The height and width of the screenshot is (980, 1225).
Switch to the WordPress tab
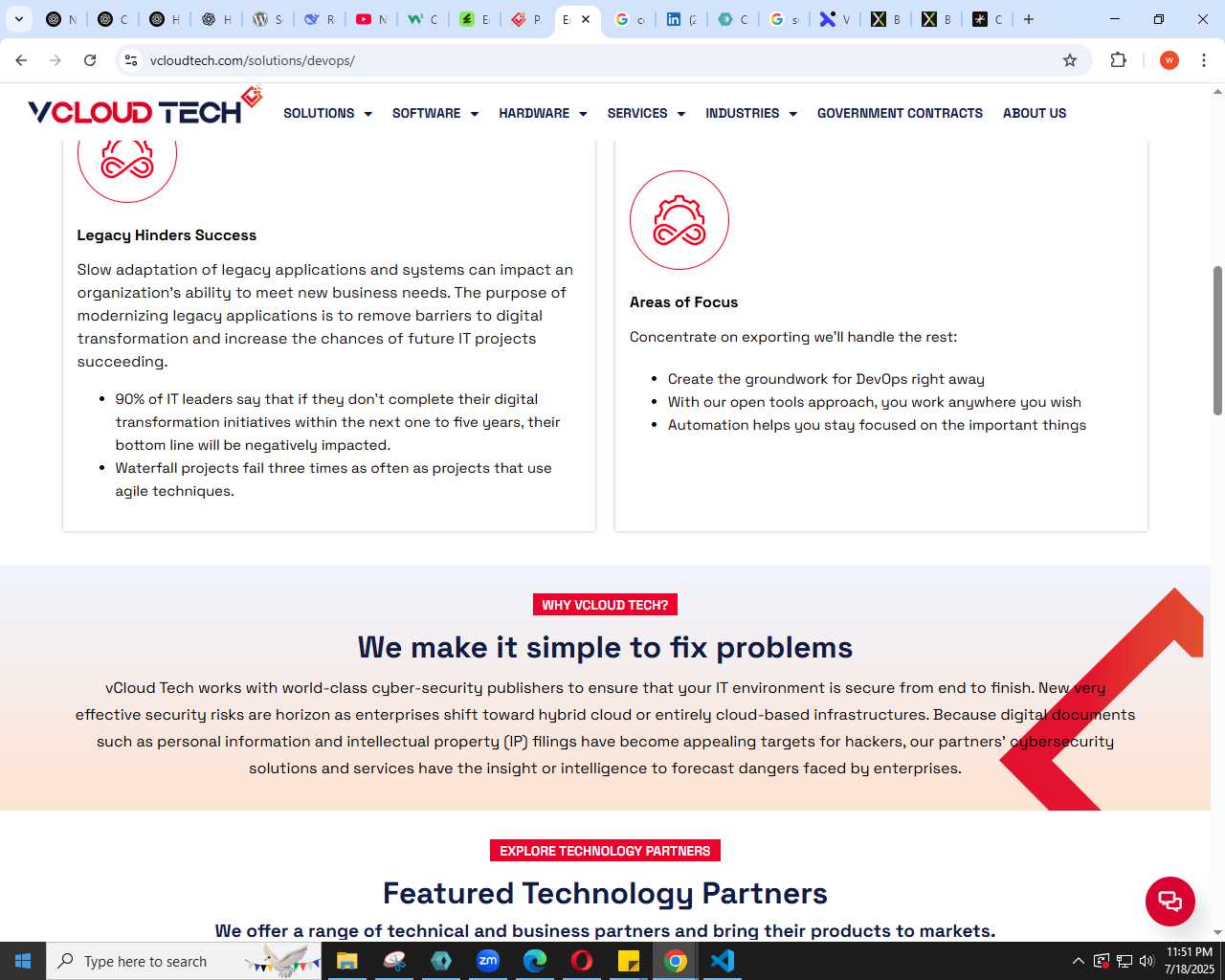[x=267, y=19]
